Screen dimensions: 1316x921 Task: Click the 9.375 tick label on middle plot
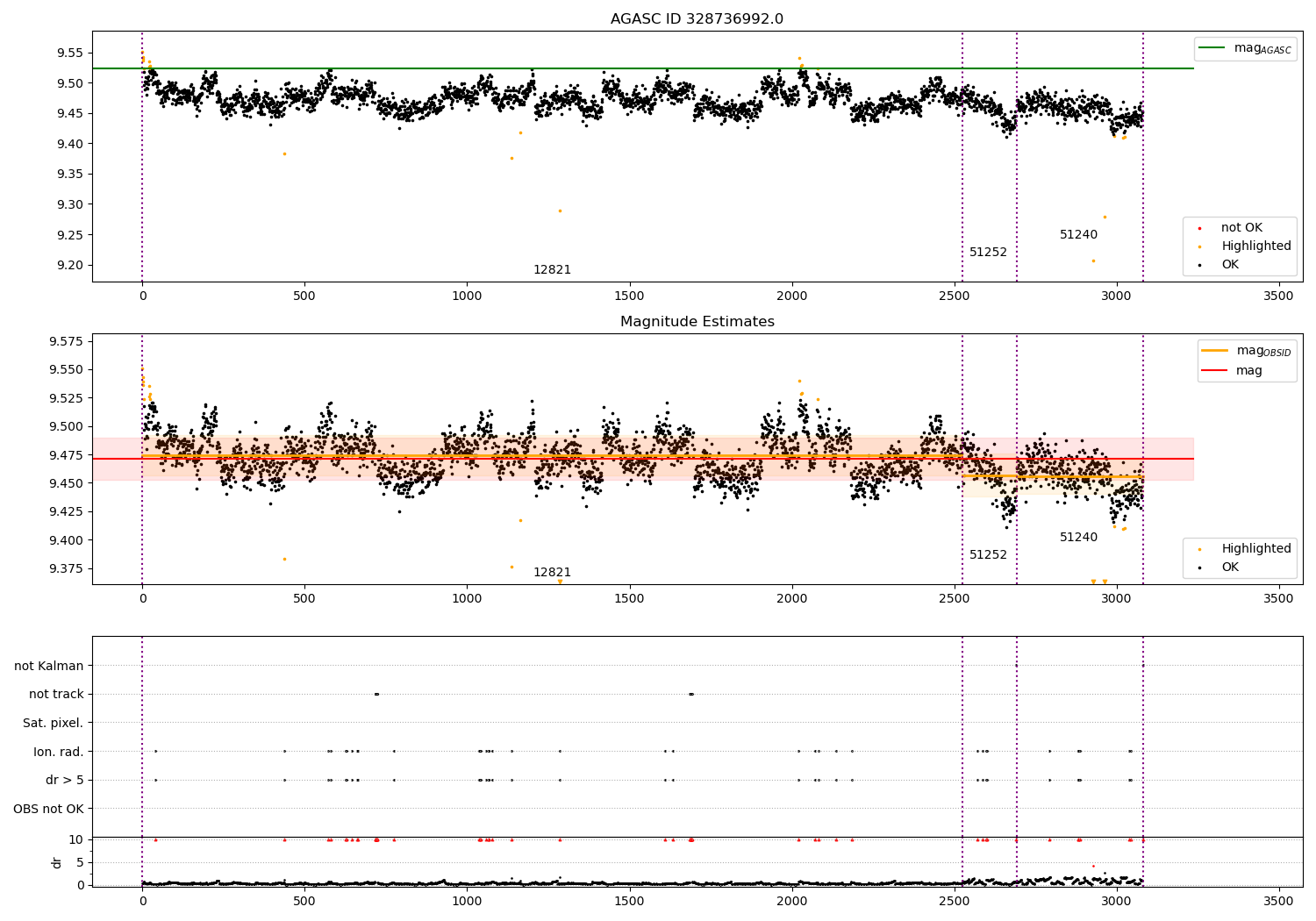[65, 569]
